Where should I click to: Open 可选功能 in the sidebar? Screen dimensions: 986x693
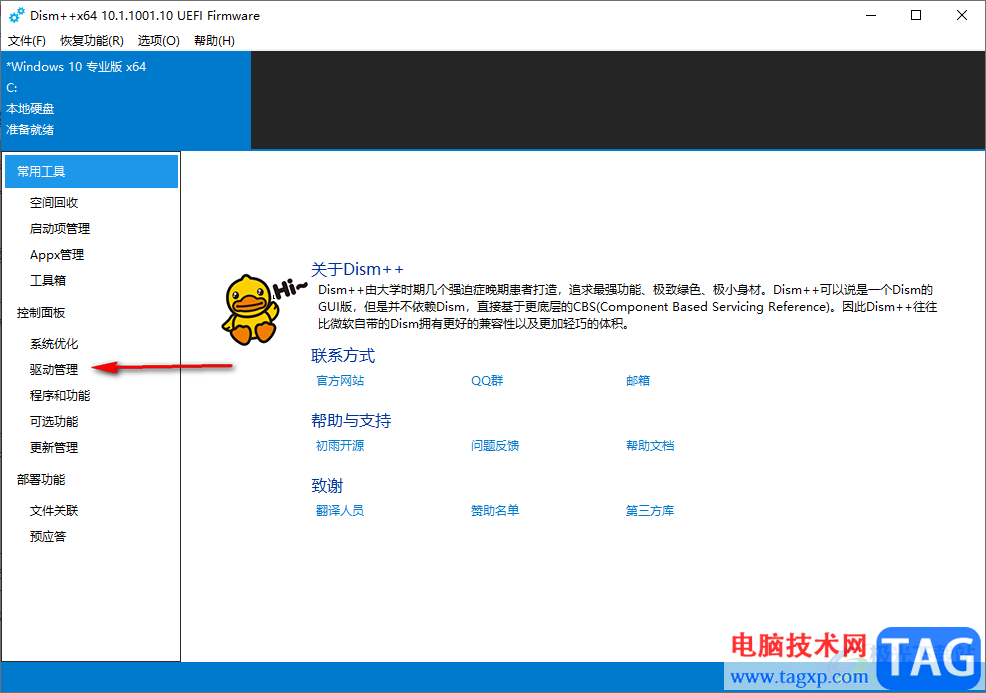tap(54, 421)
